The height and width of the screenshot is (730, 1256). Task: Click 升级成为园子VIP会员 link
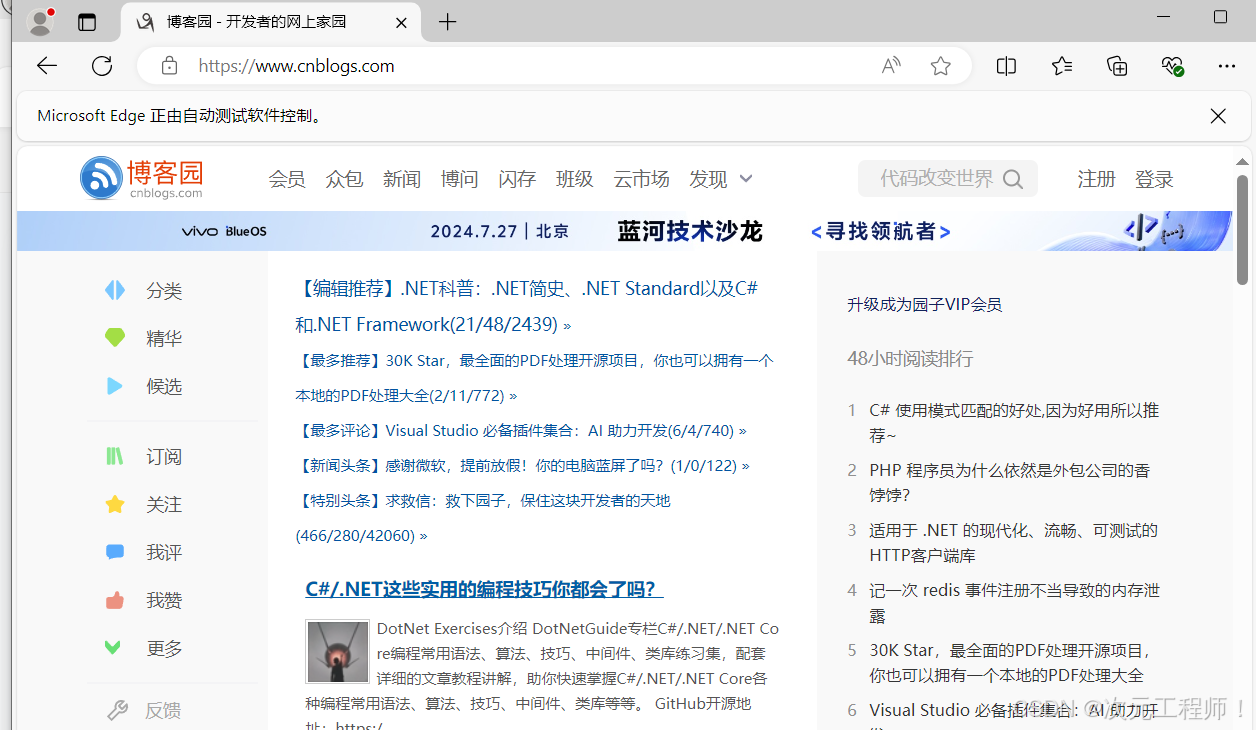coord(924,305)
